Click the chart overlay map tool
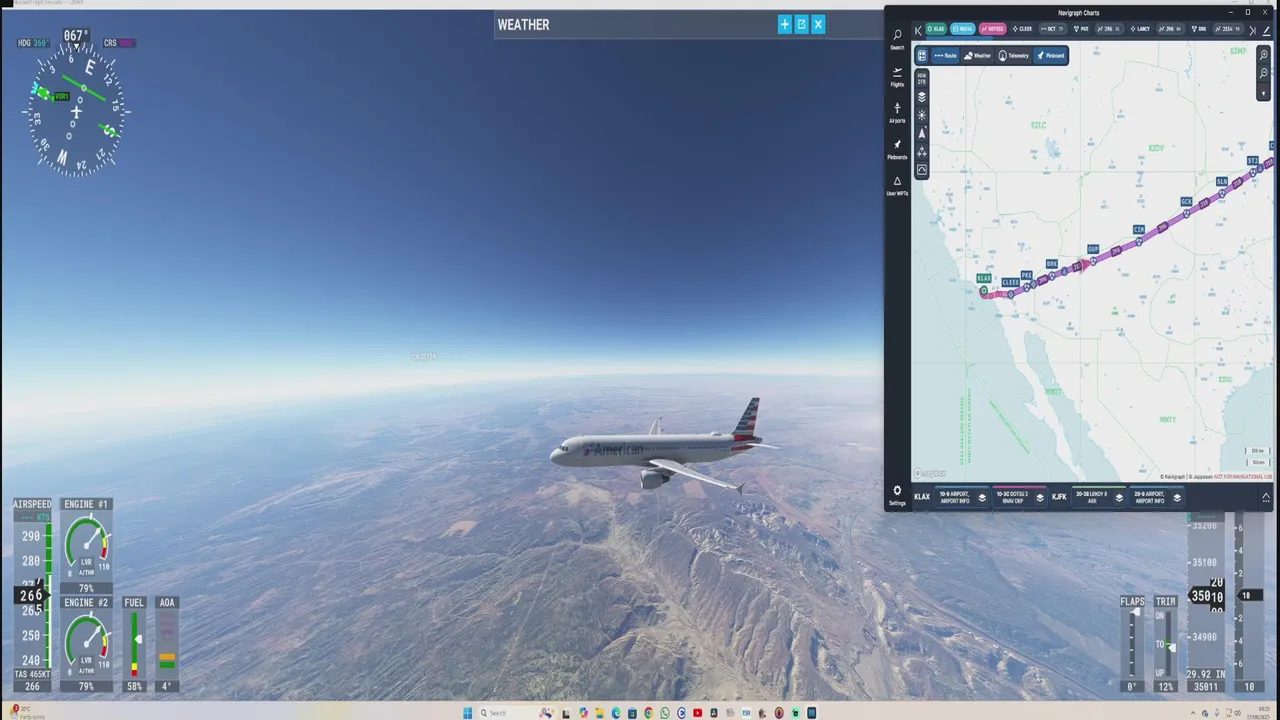Image resolution: width=1280 pixels, height=720 pixels. click(922, 170)
